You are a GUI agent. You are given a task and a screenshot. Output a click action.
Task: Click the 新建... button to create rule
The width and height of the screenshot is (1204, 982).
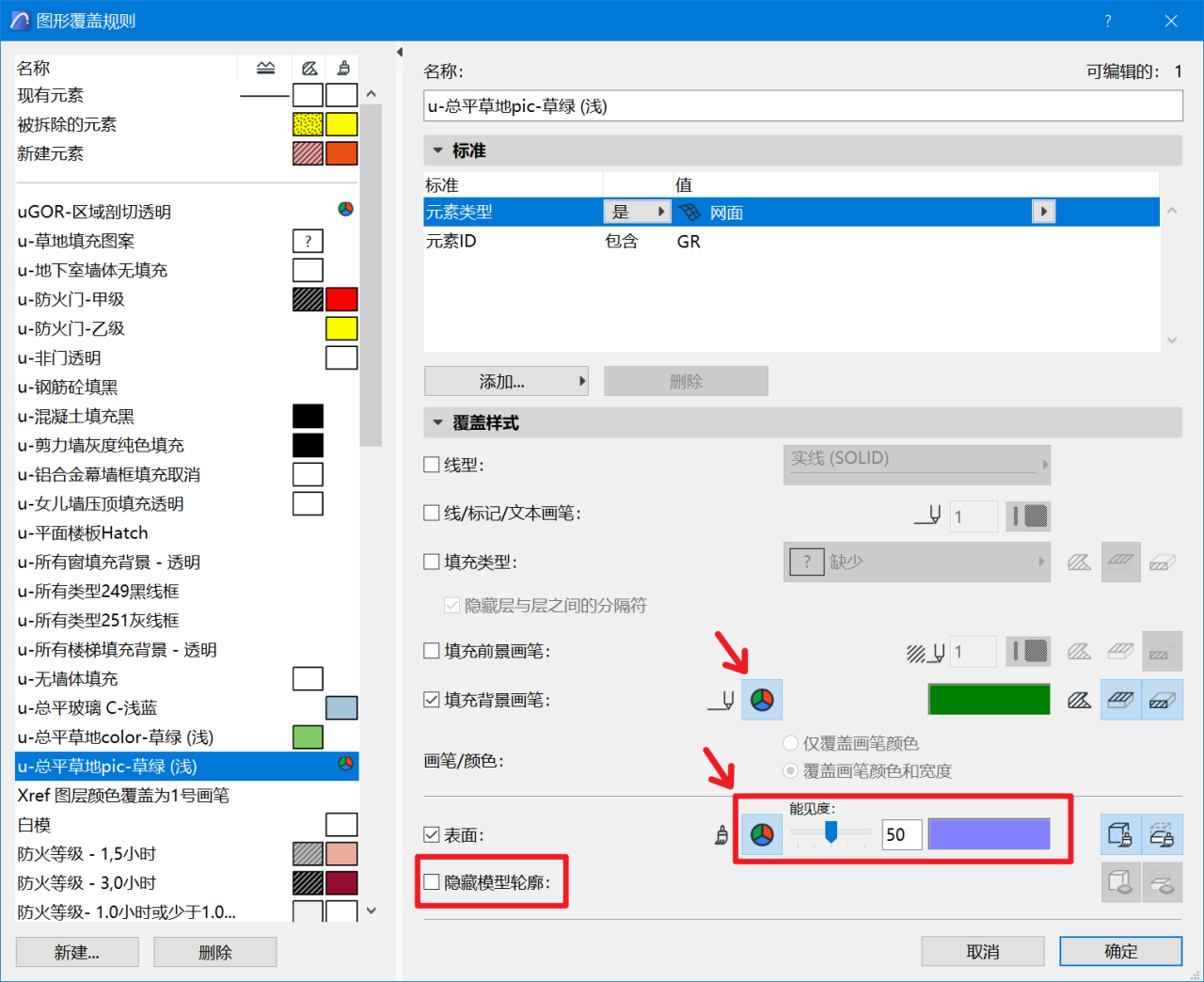76,951
